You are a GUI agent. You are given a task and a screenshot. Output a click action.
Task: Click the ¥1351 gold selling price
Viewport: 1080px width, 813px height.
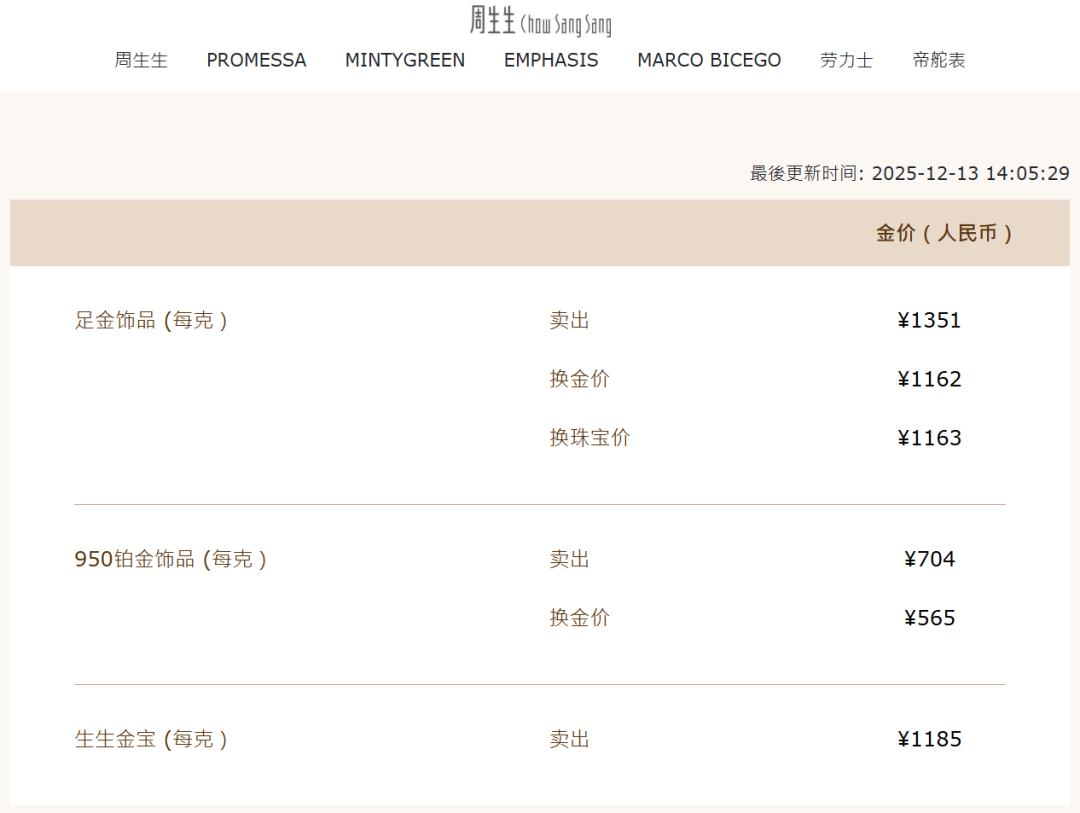(x=929, y=321)
